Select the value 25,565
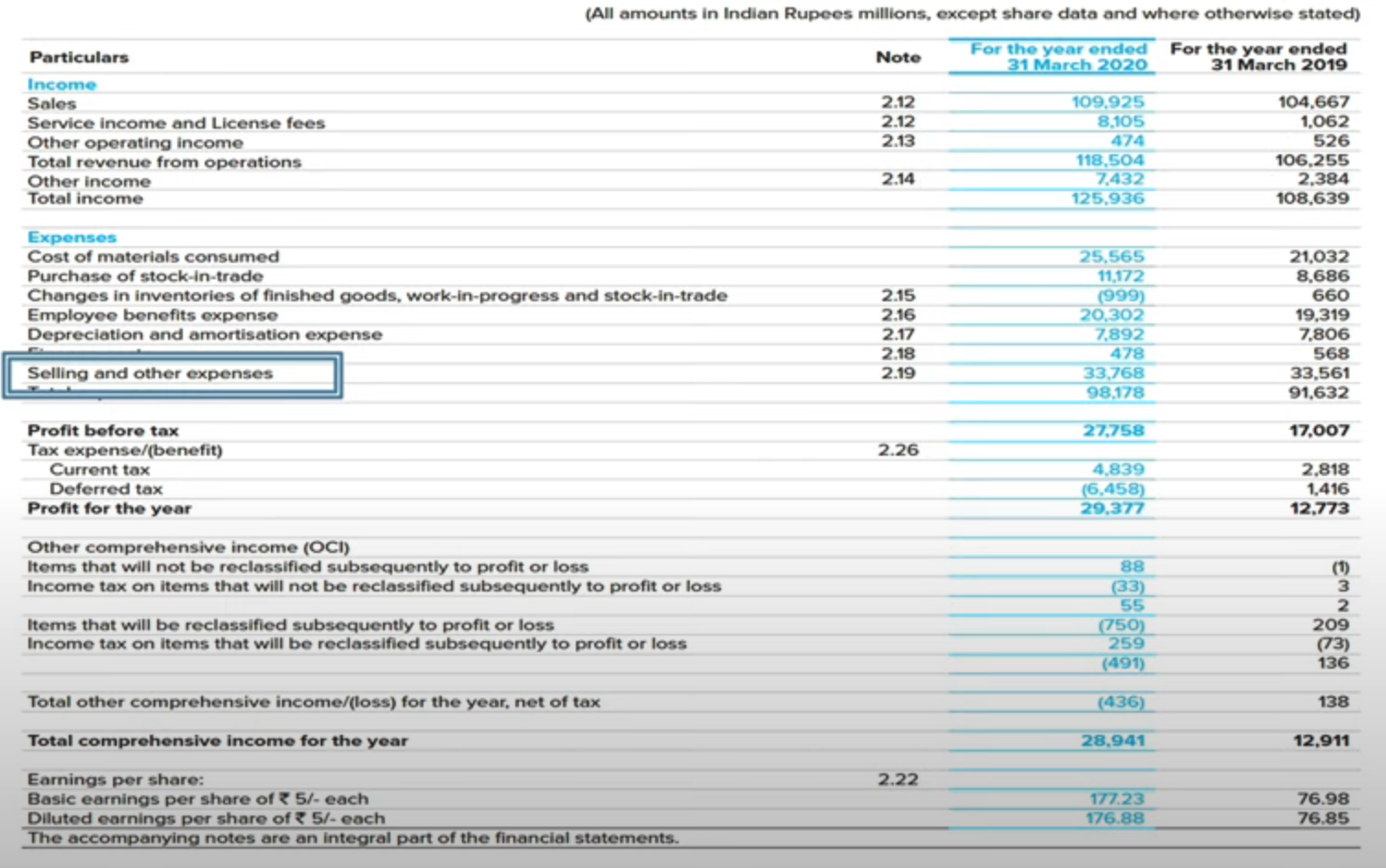 tap(1111, 256)
